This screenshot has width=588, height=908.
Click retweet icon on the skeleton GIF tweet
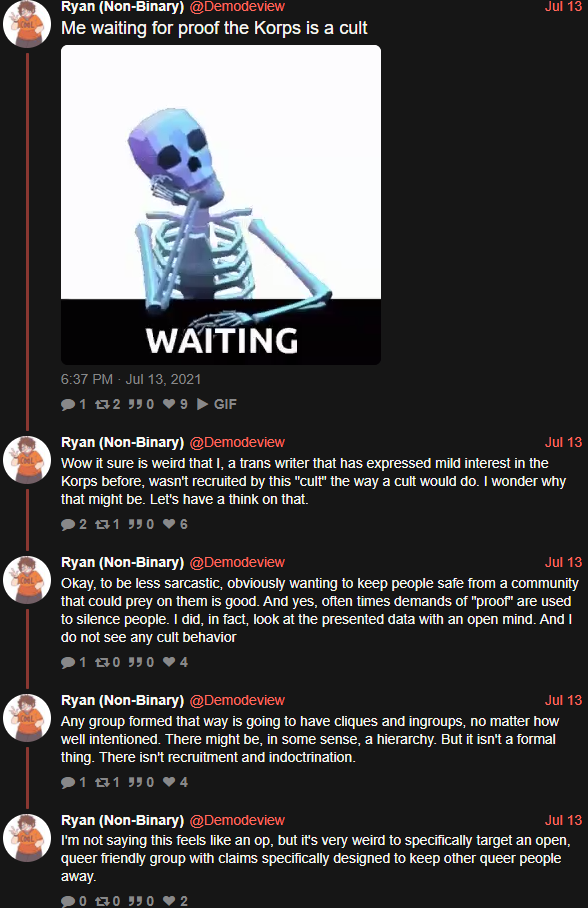coord(102,404)
